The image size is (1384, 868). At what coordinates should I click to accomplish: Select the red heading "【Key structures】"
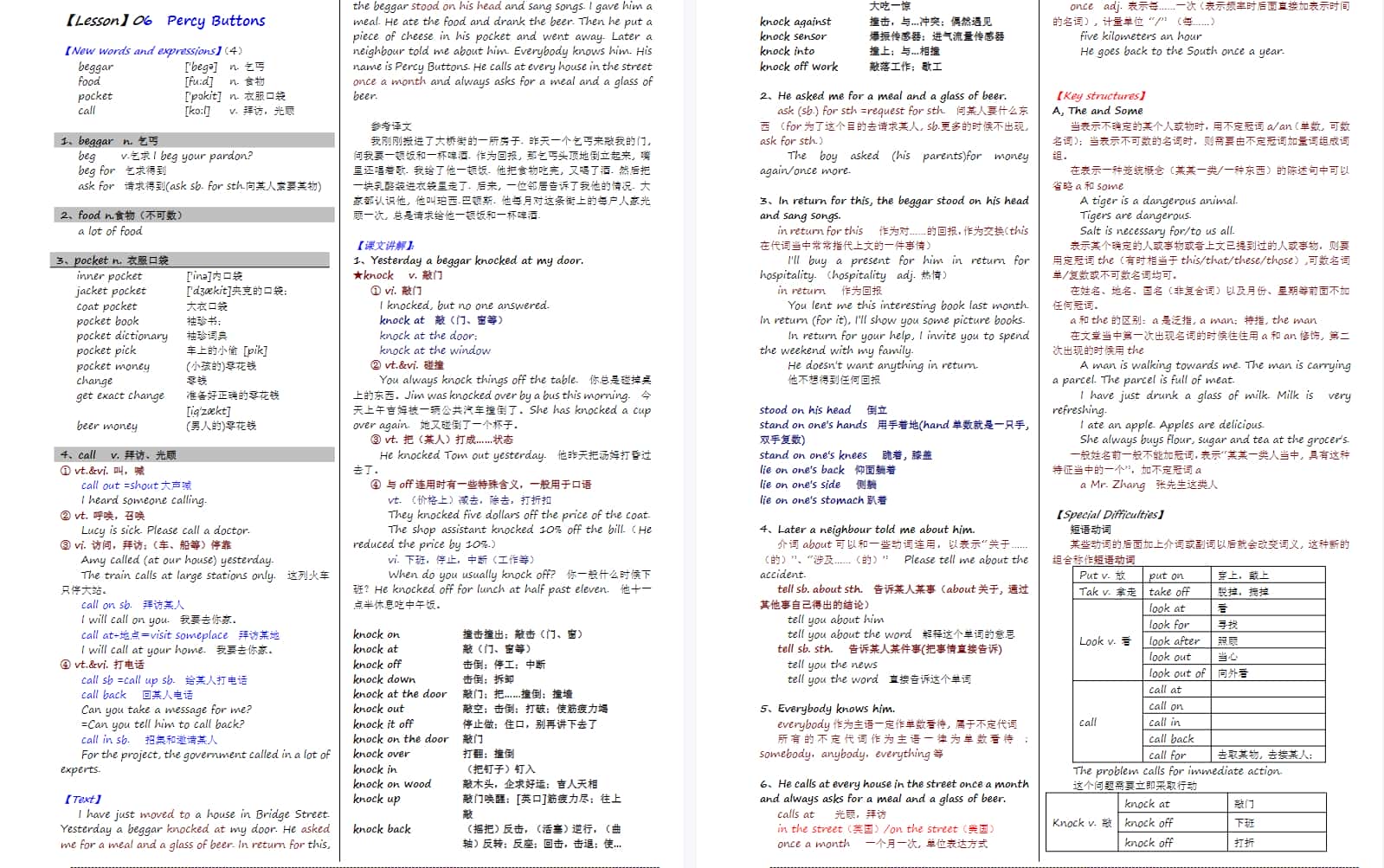pyautogui.click(x=1100, y=96)
